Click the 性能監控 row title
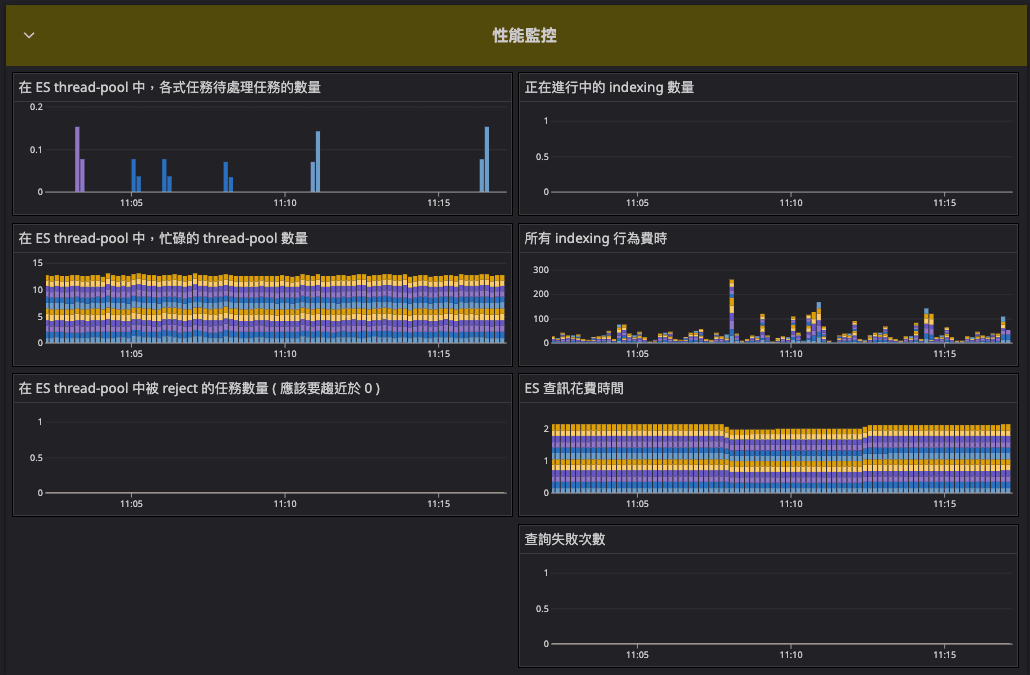1030x675 pixels. [x=524, y=35]
